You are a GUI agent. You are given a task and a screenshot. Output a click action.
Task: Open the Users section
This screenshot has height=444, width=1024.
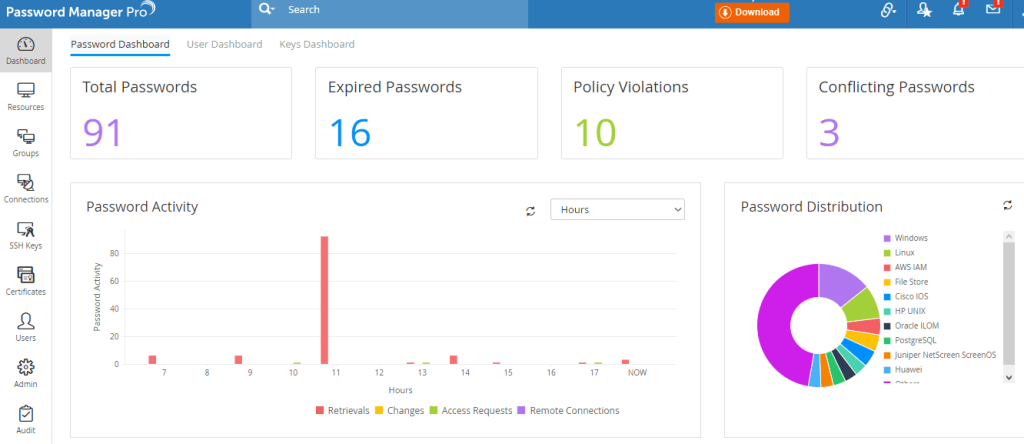(x=25, y=327)
